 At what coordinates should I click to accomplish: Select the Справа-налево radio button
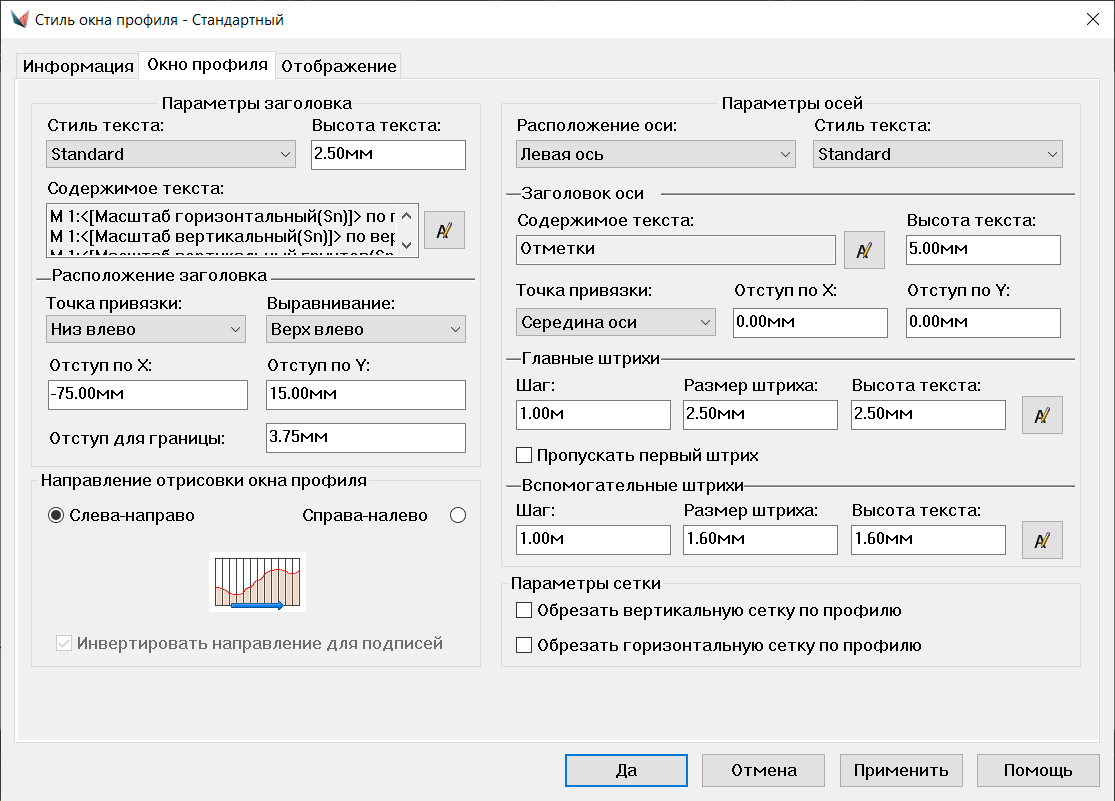tap(458, 516)
